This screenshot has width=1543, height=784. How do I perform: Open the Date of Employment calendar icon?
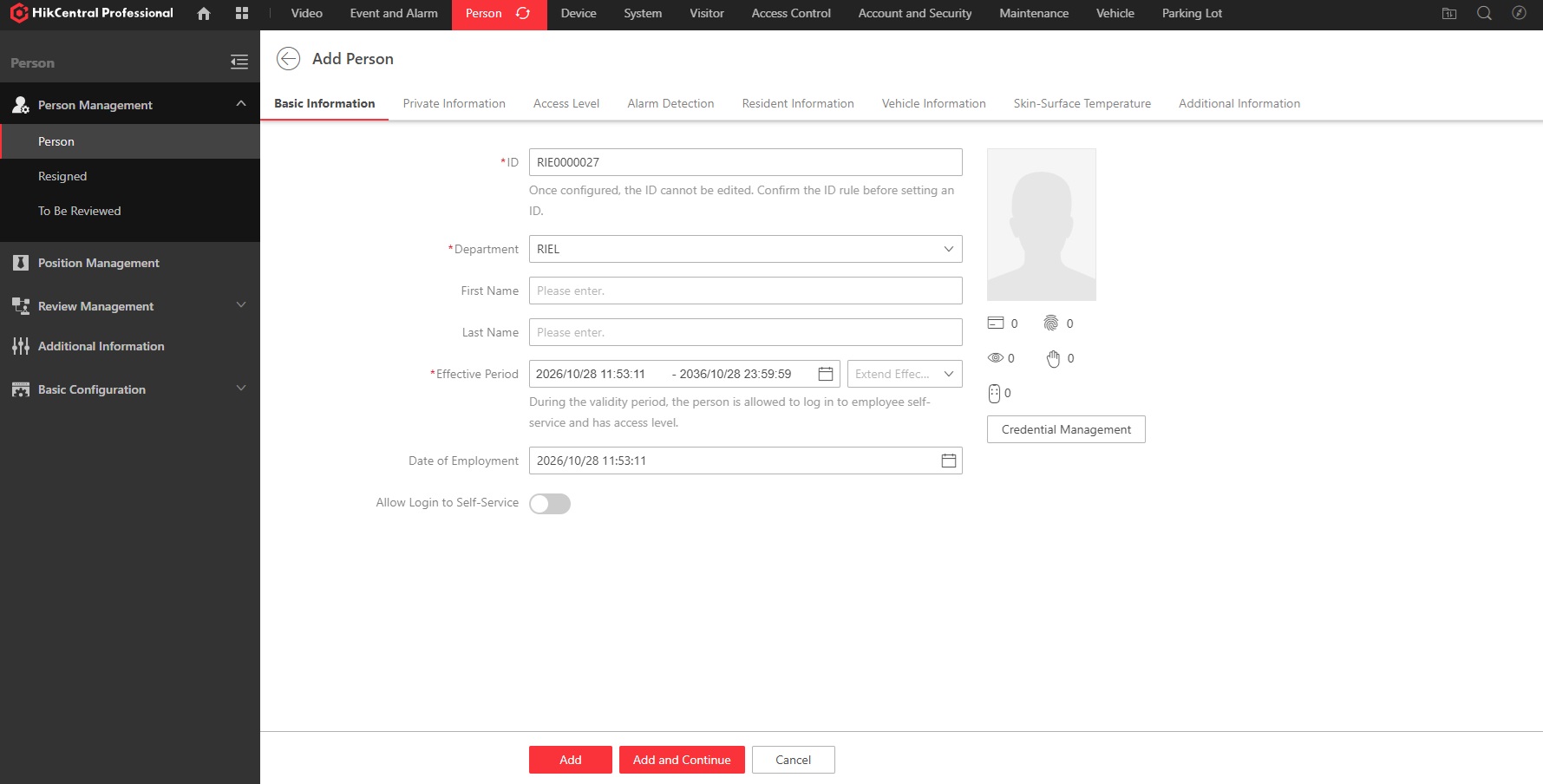click(949, 461)
